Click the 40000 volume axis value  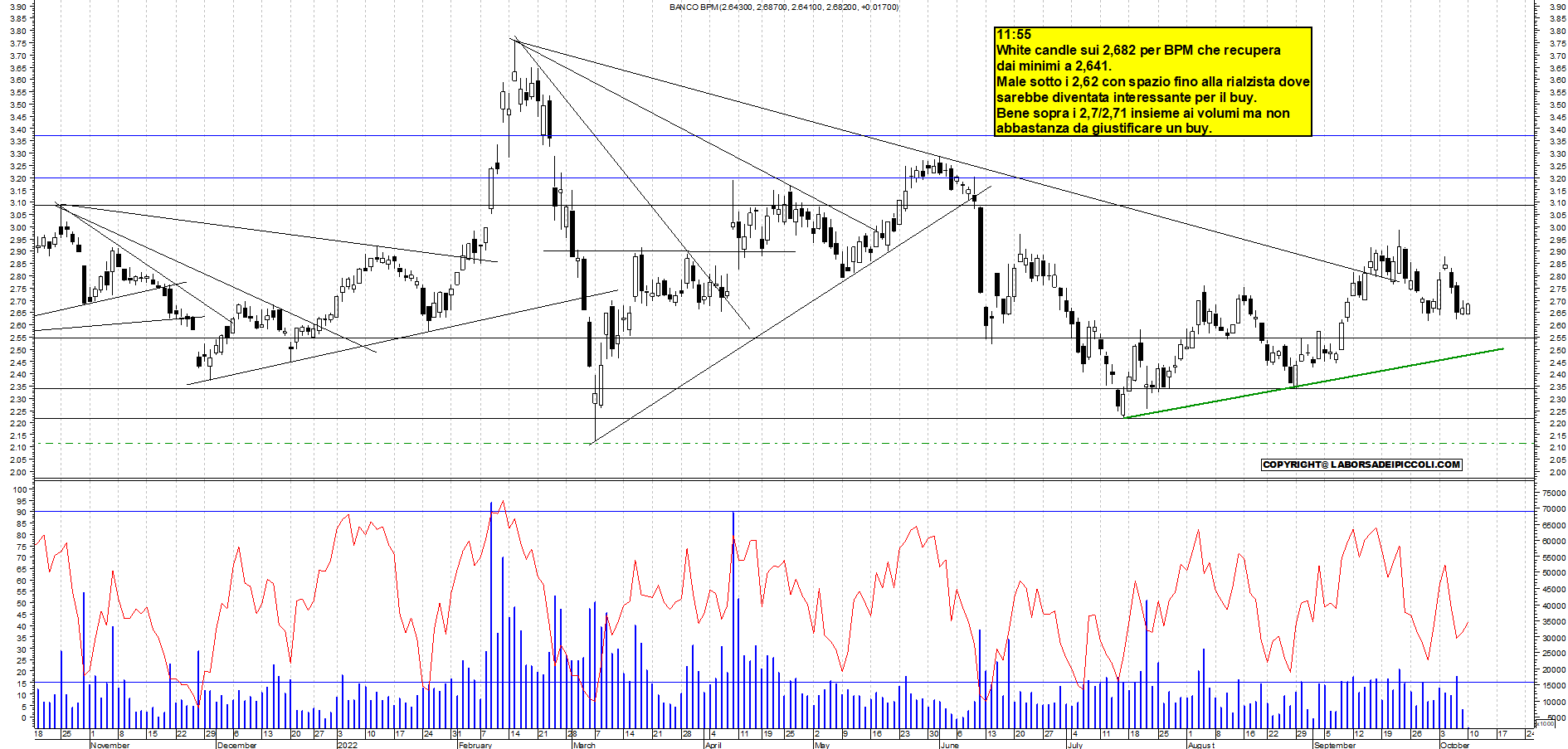(x=1553, y=606)
